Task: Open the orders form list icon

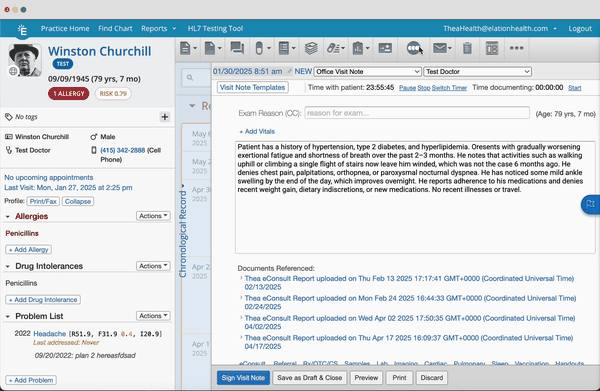Action: 284,48
